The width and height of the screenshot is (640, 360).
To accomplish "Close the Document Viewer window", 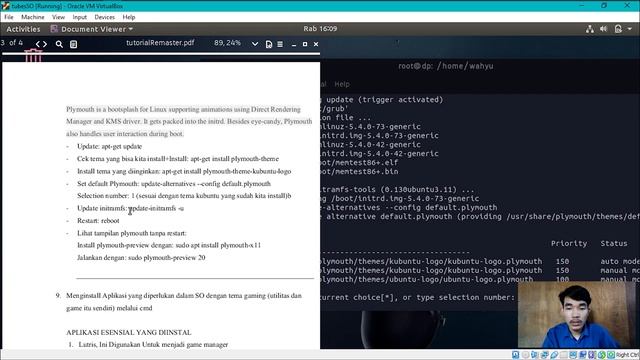I will point(316,44).
